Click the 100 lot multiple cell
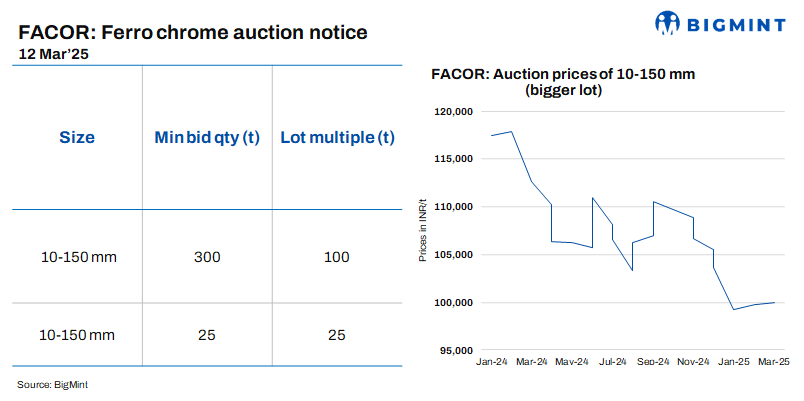Screen dimensions: 804x401 (x=337, y=257)
